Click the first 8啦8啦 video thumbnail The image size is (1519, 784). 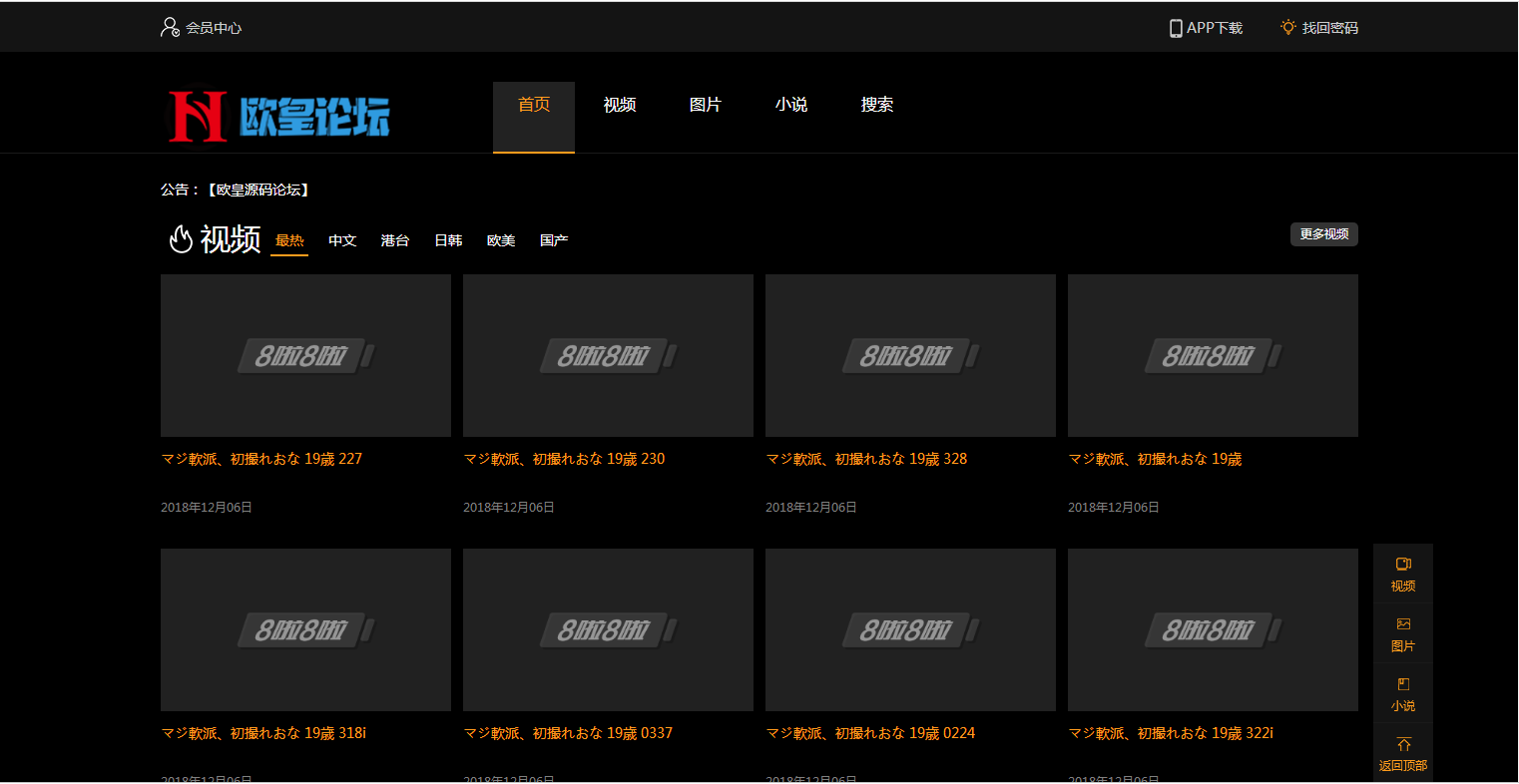tap(305, 355)
